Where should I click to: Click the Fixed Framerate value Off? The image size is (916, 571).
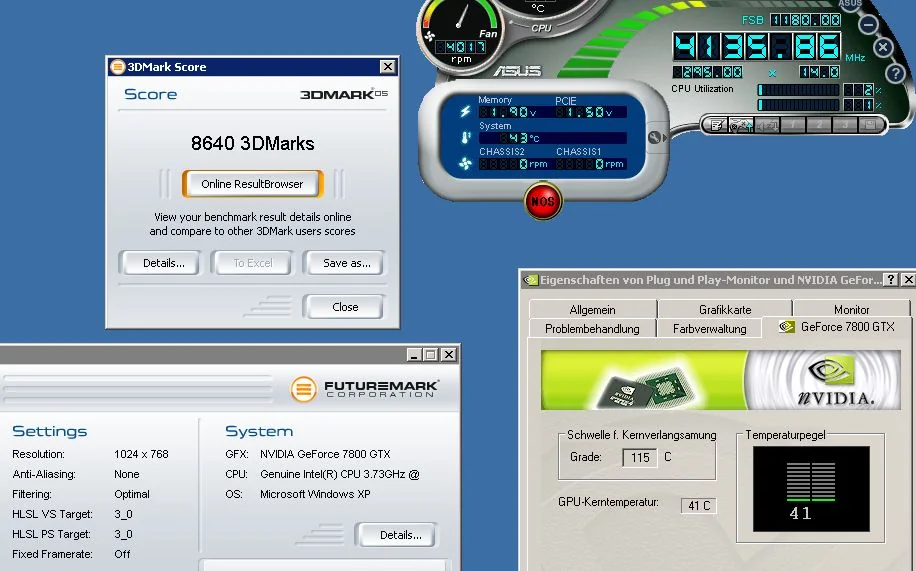[122, 554]
